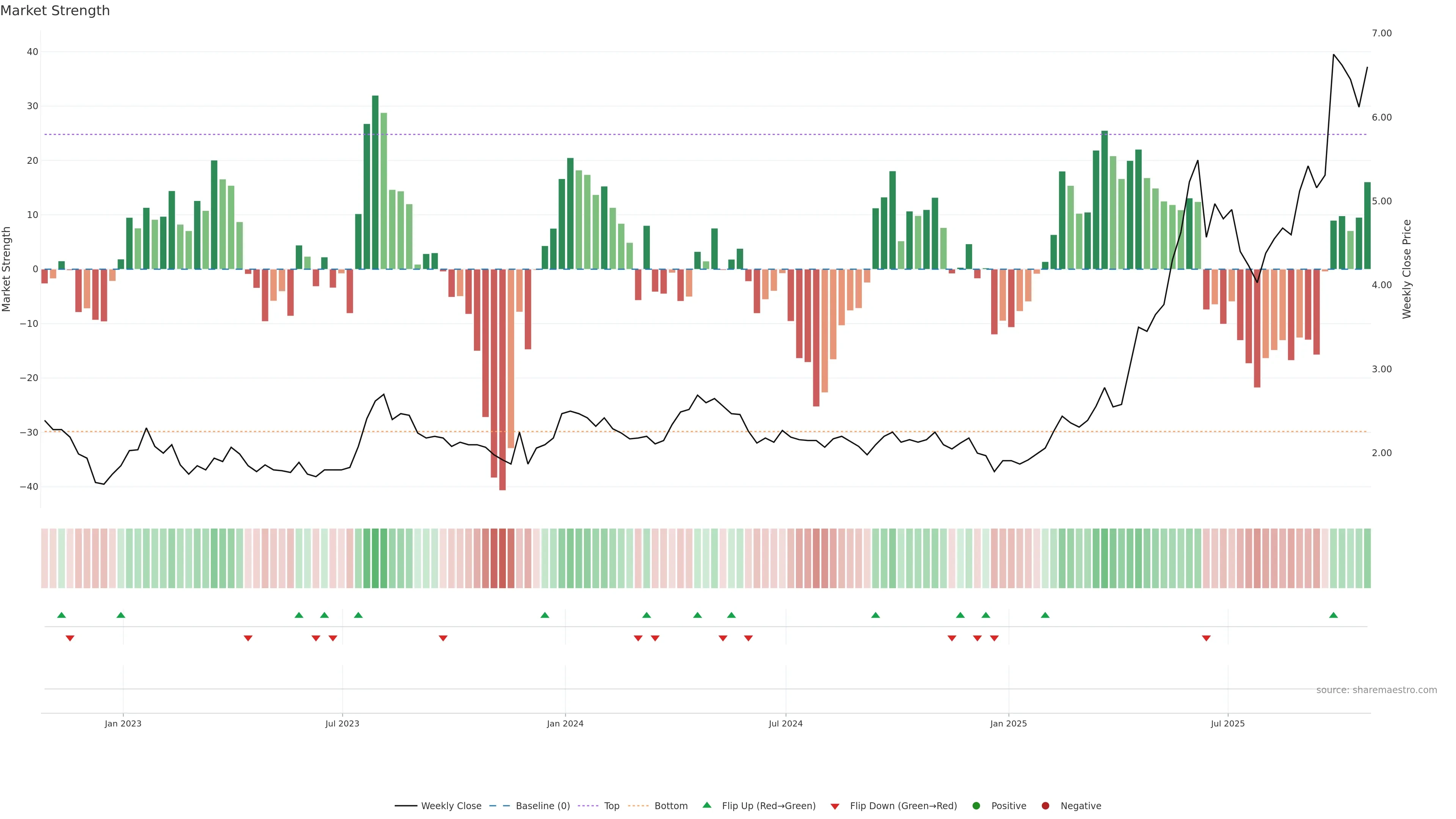This screenshot has height=819, width=1456.
Task: Click the Negative red circle legend icon
Action: tap(1045, 805)
